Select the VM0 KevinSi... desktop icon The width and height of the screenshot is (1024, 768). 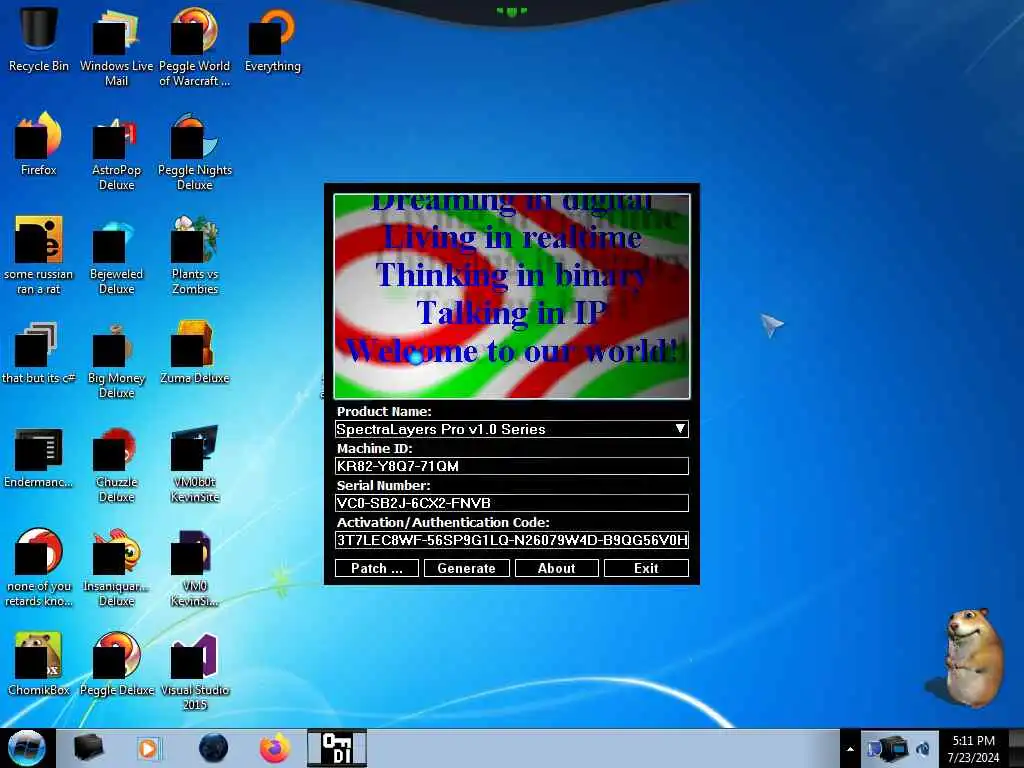195,568
